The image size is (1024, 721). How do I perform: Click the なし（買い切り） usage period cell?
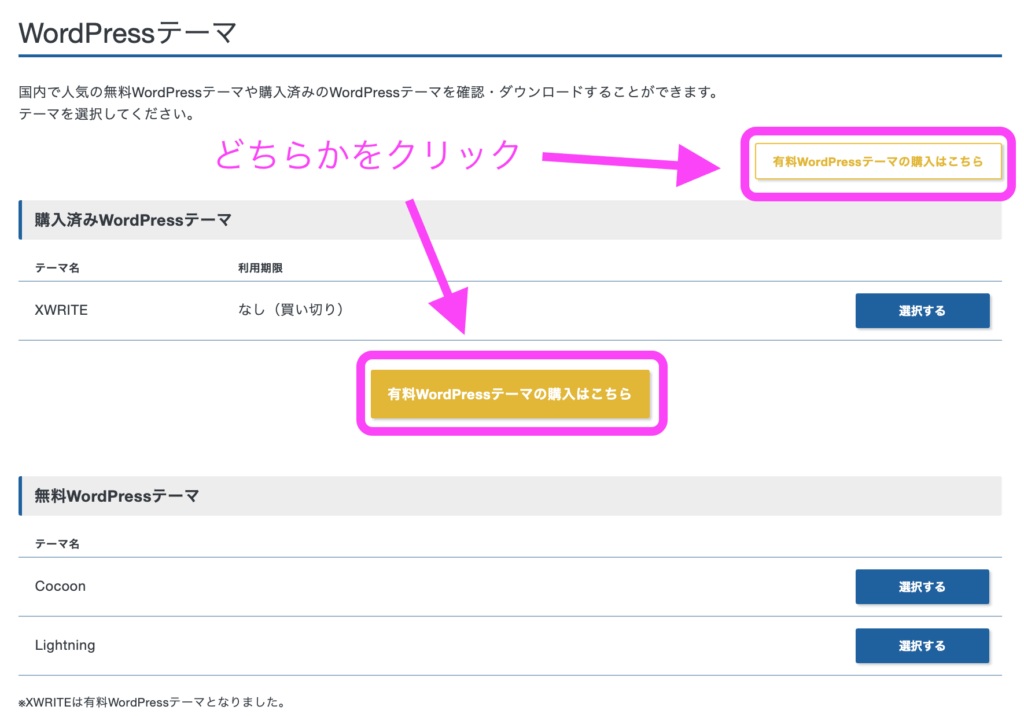click(x=291, y=310)
